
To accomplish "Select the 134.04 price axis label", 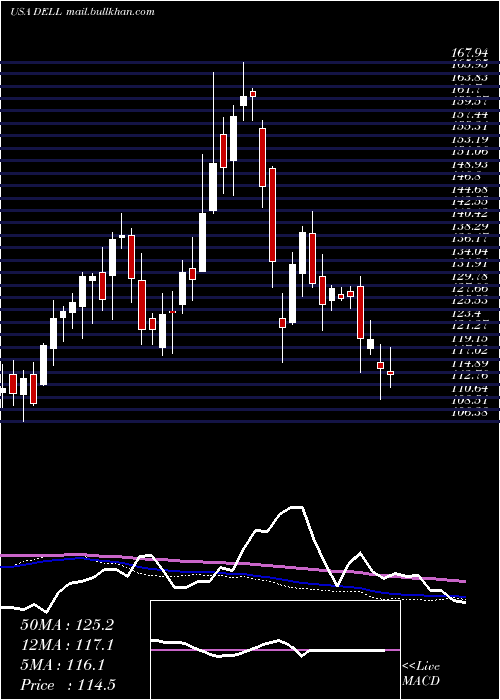I will pos(469,252).
